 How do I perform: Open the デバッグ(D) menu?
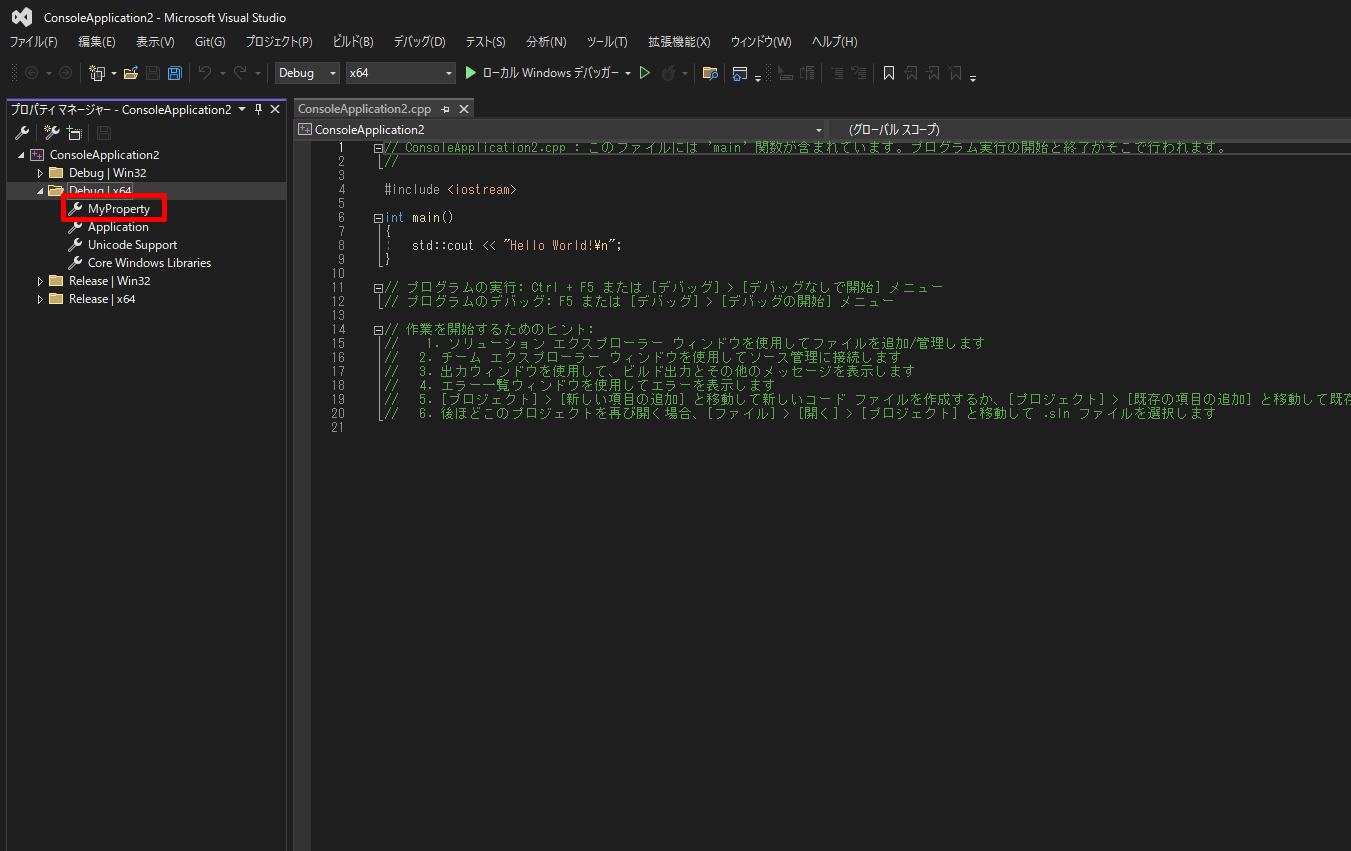coord(420,42)
